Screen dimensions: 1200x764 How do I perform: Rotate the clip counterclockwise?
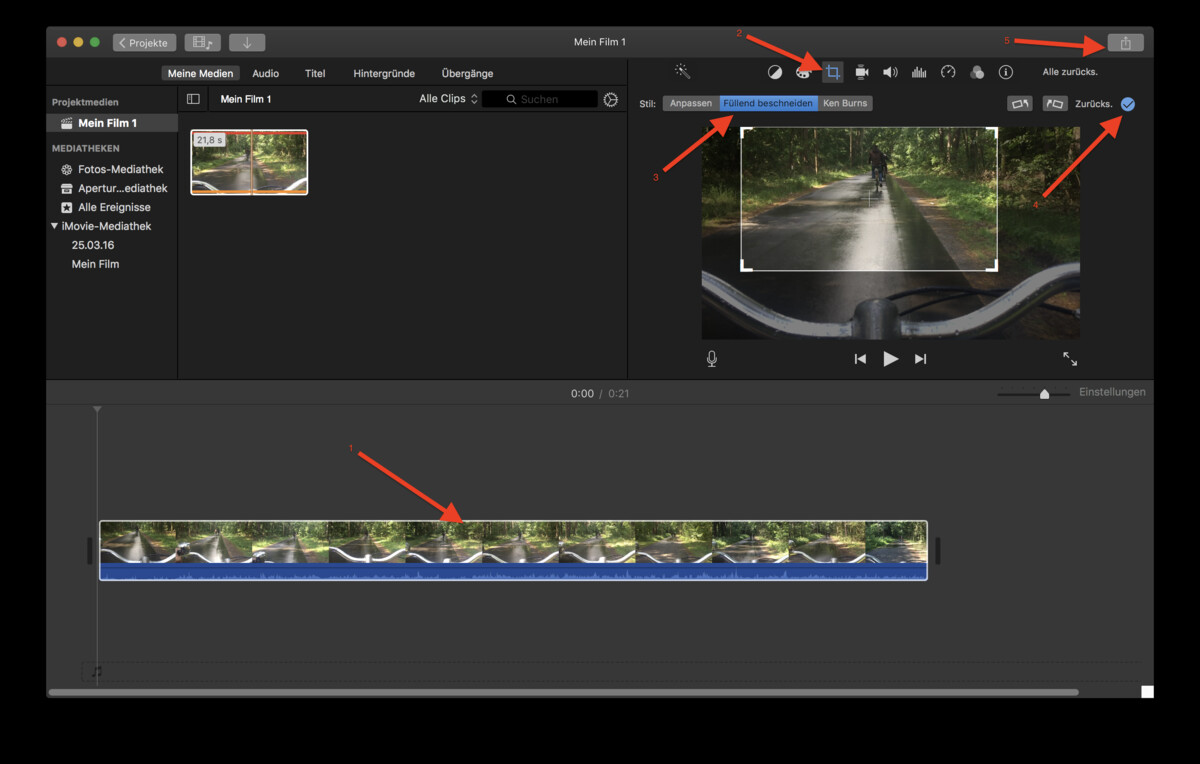(1053, 103)
